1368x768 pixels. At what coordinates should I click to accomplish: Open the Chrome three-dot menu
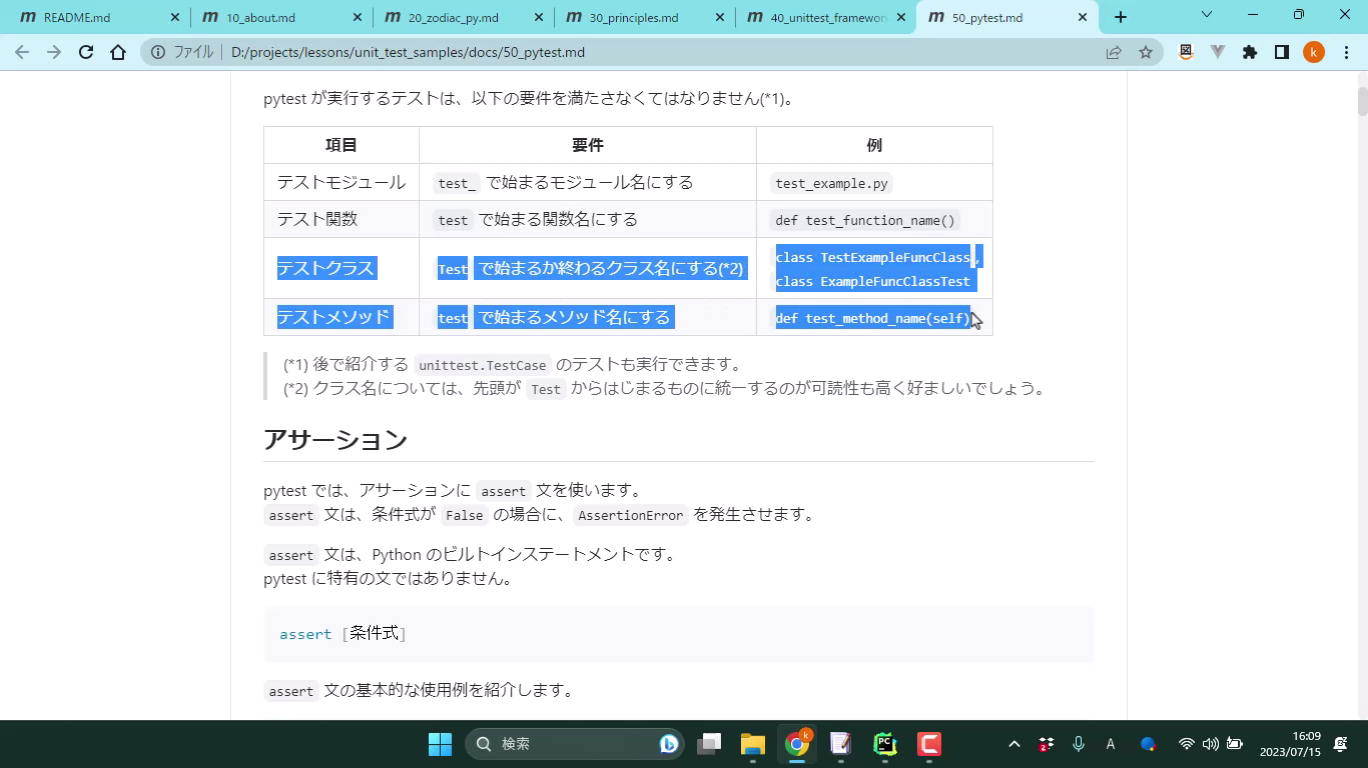1345,53
